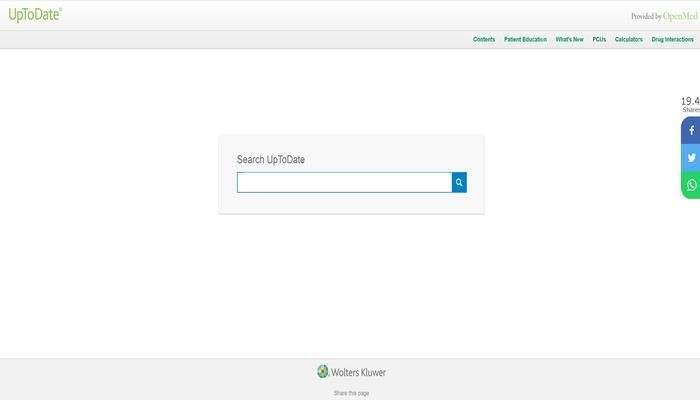Open the Drug Interactions tool
The image size is (700, 400).
point(672,40)
